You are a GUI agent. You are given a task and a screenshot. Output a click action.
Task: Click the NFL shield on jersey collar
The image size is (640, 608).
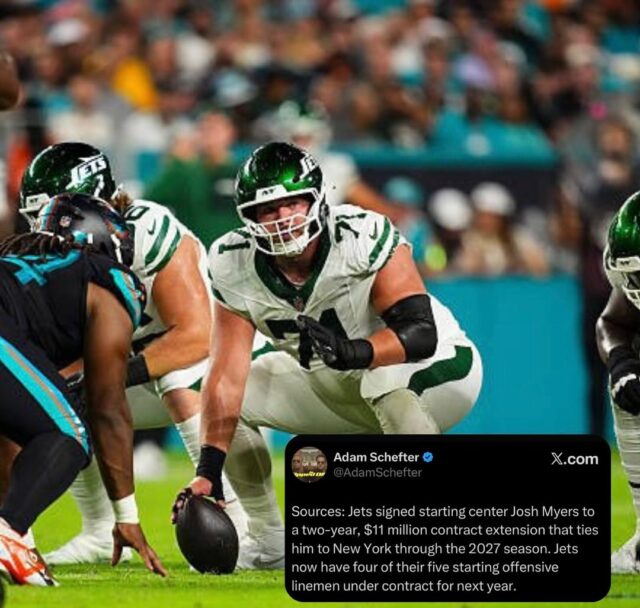(x=299, y=303)
